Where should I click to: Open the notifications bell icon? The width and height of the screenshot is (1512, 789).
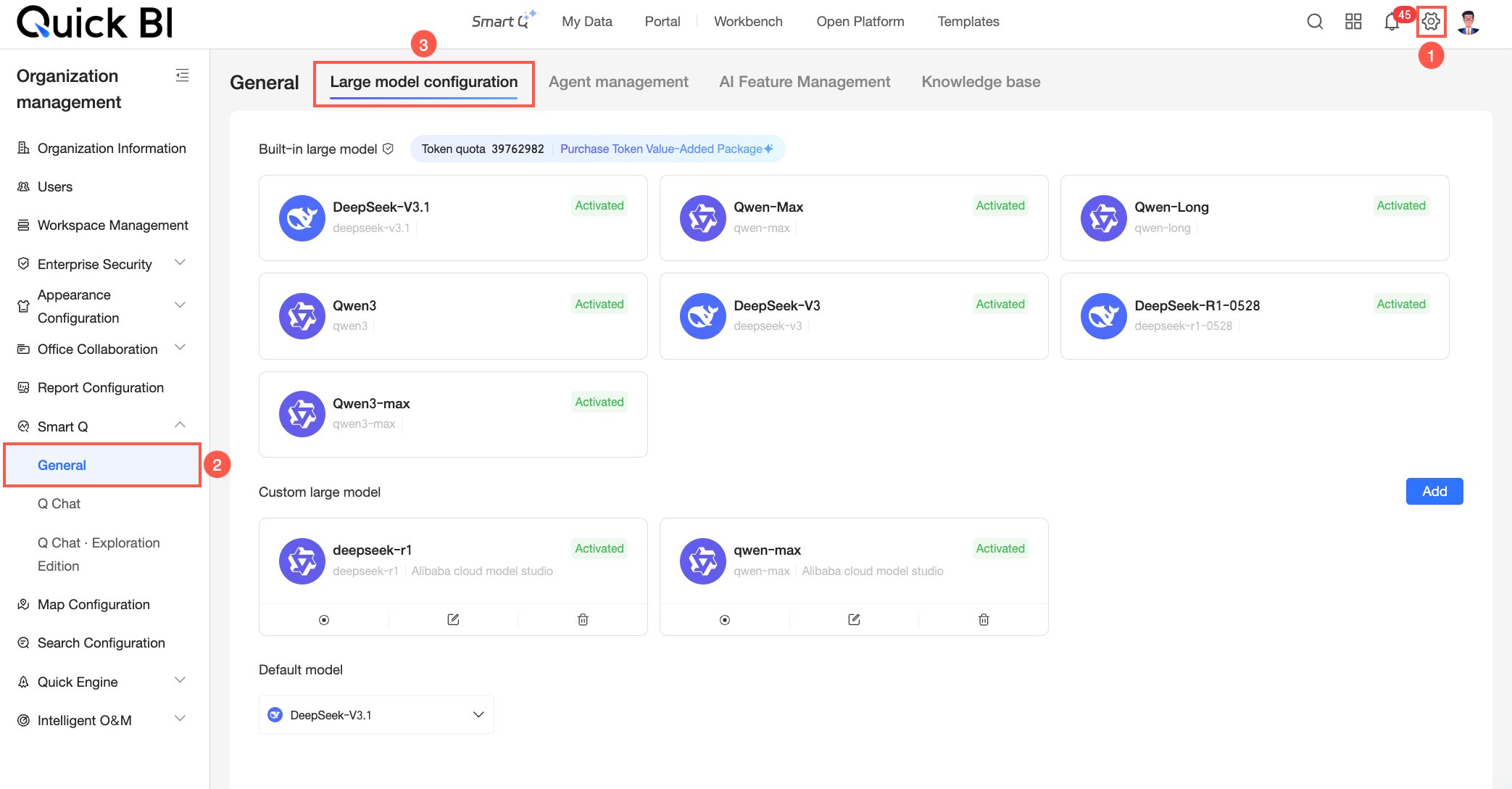click(1392, 22)
